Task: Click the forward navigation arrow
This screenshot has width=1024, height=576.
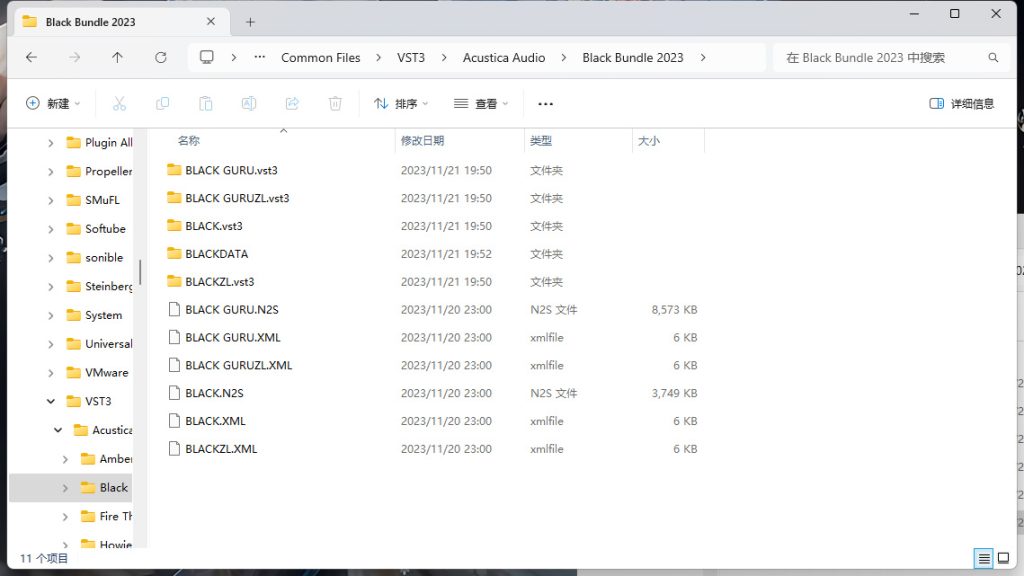Action: tap(74, 57)
